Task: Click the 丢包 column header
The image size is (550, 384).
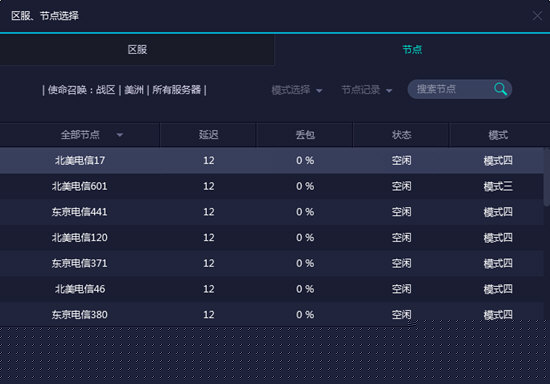Action: pyautogui.click(x=305, y=135)
